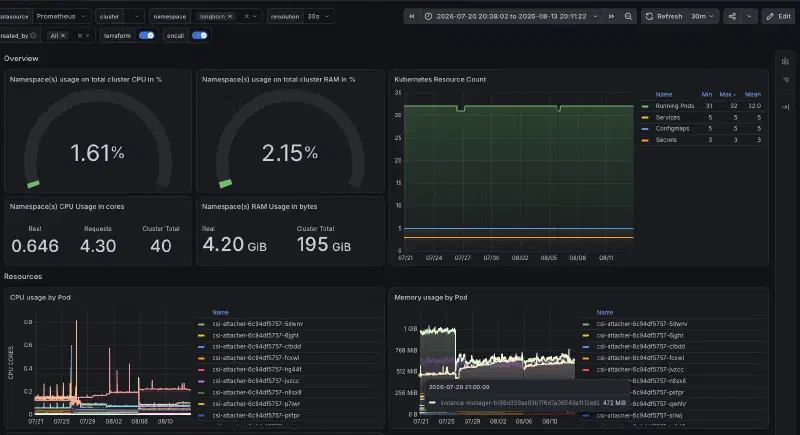Sort resource count legend by Max
Screen dimensions: 800x435
pos(728,94)
